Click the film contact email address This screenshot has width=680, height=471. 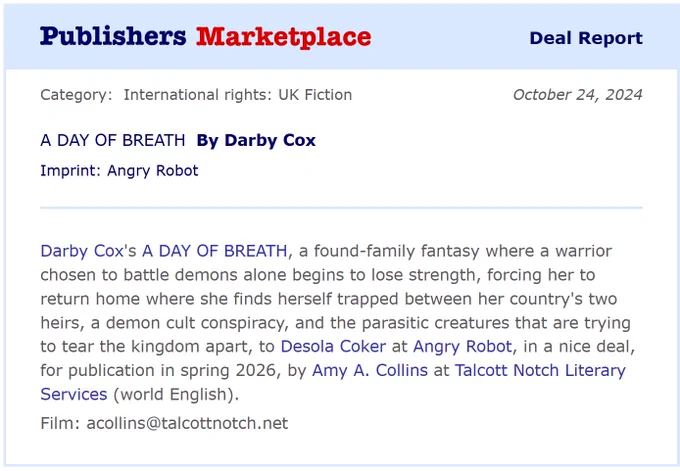click(x=187, y=423)
